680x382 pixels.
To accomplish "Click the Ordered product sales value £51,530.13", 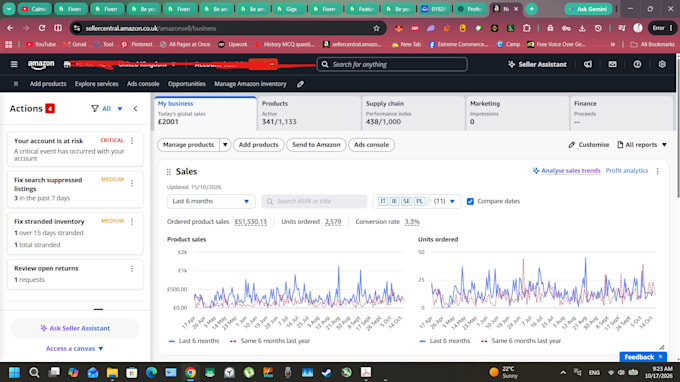I will point(251,222).
